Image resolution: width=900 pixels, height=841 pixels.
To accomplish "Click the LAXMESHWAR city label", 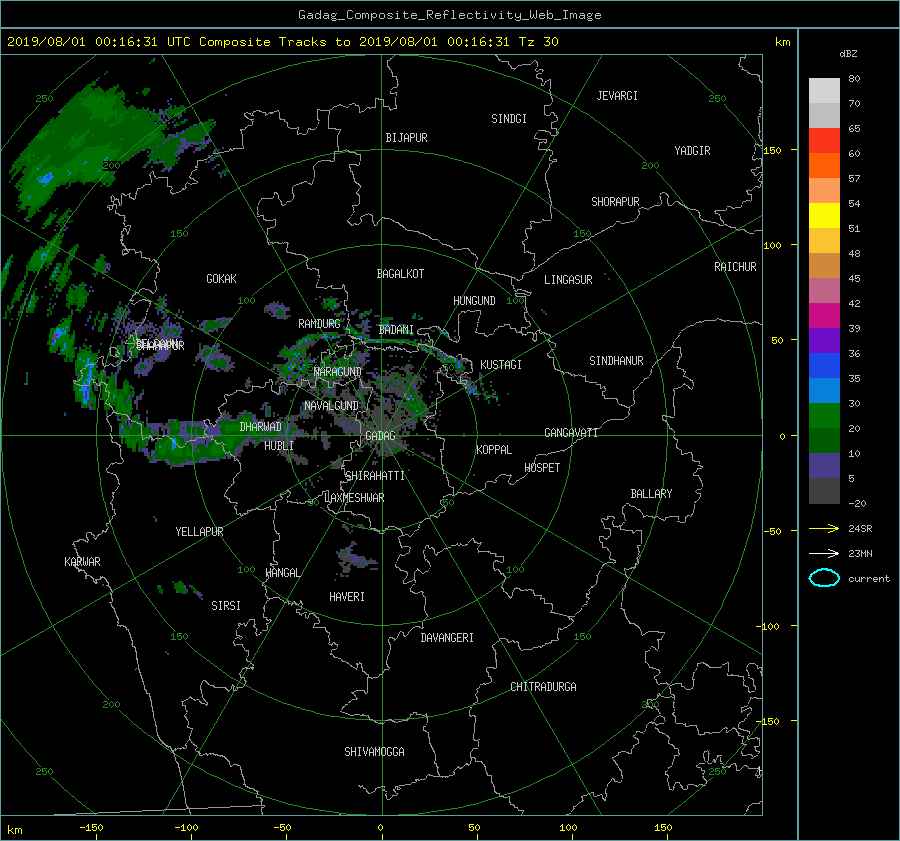I will pyautogui.click(x=354, y=498).
